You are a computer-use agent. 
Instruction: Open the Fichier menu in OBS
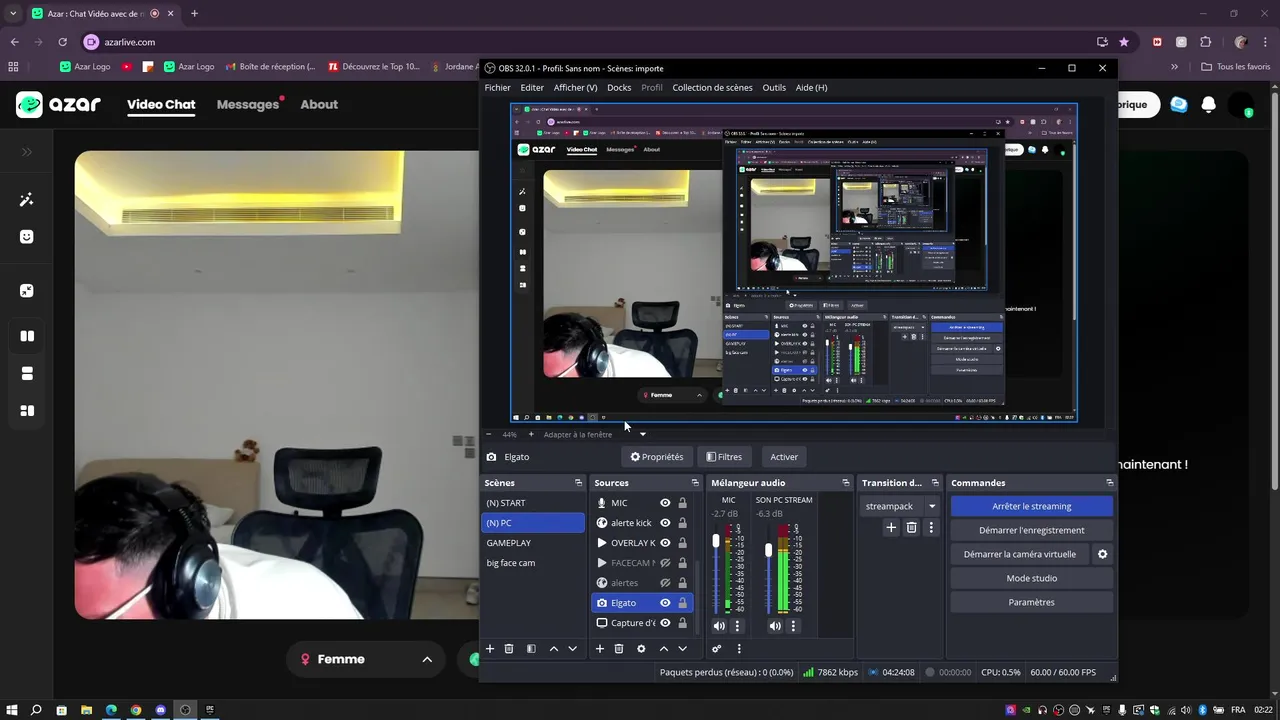click(x=498, y=87)
